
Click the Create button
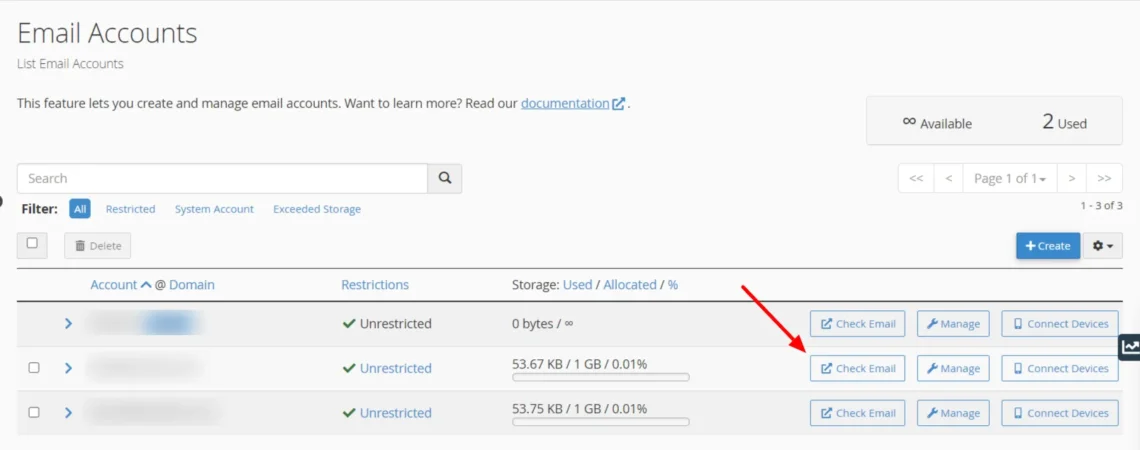1047,246
